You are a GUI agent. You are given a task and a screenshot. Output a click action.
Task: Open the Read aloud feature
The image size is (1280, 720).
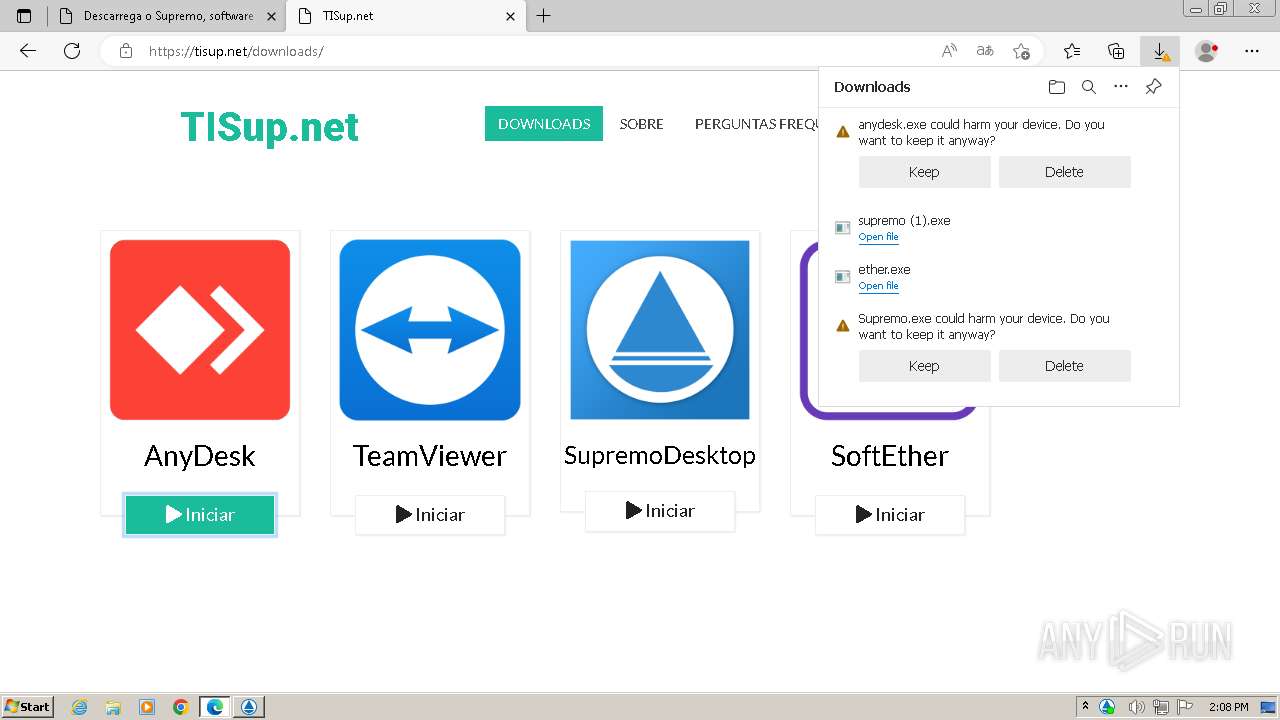pyautogui.click(x=949, y=51)
